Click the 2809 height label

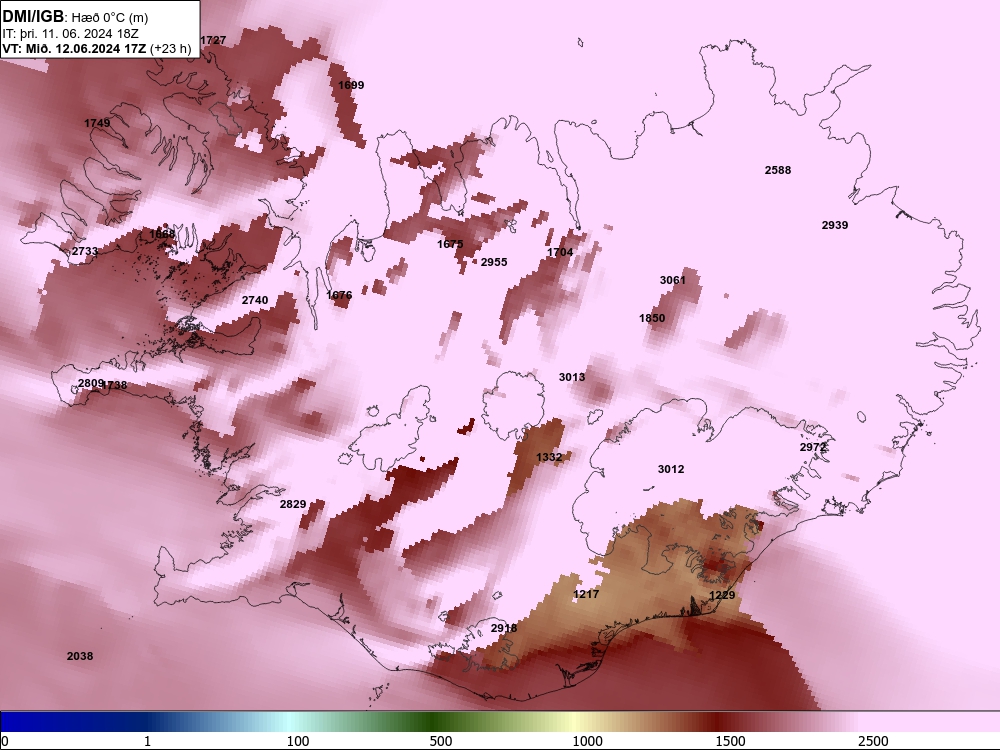tap(90, 383)
